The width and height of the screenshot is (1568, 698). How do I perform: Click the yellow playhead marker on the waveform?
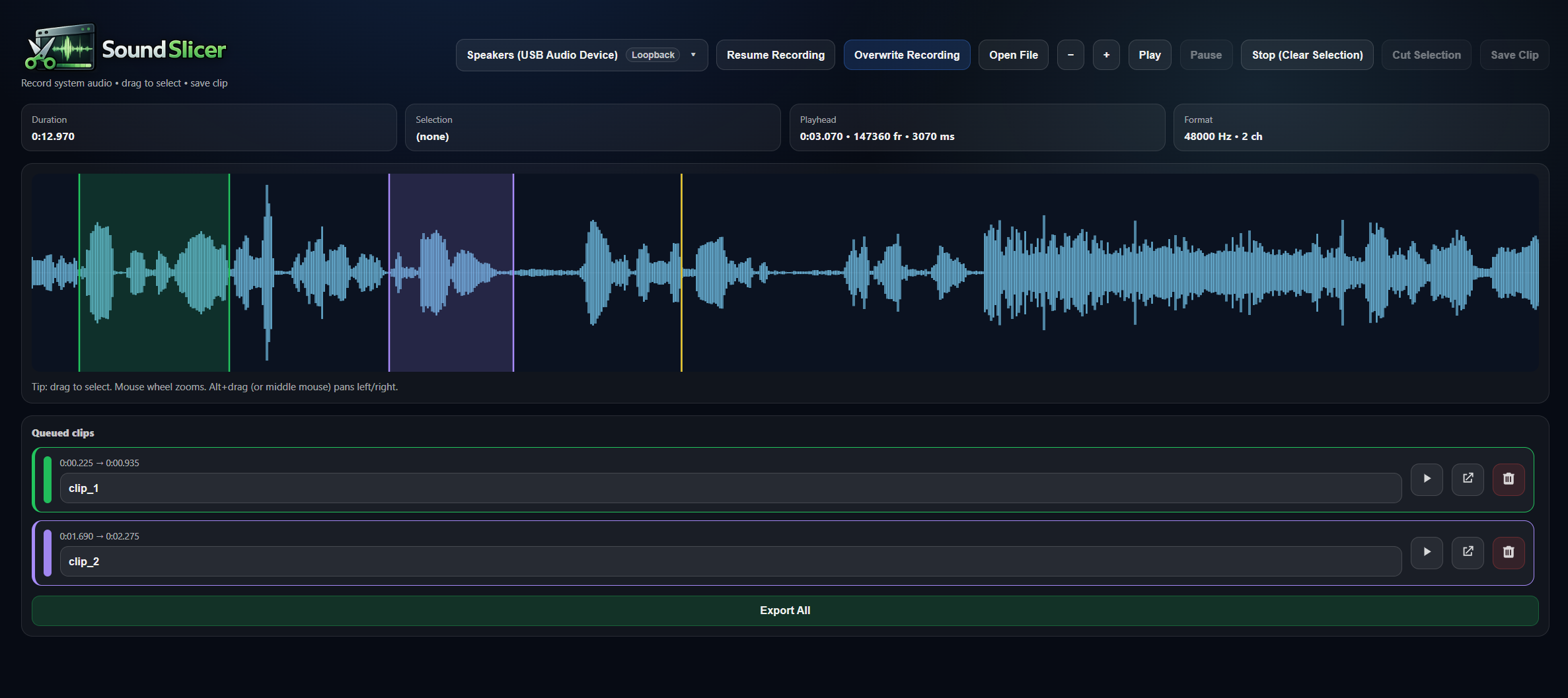tap(681, 271)
